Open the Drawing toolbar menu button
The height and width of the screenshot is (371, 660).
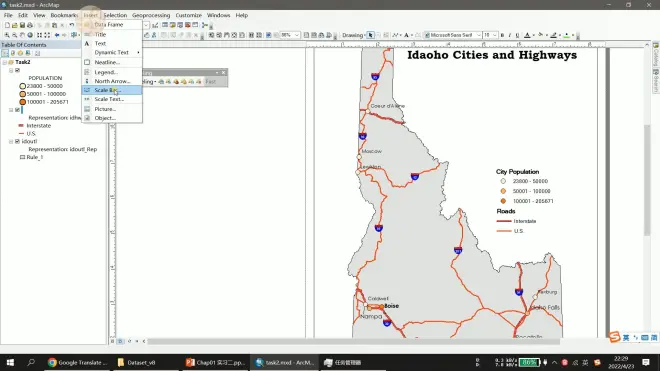(354, 35)
